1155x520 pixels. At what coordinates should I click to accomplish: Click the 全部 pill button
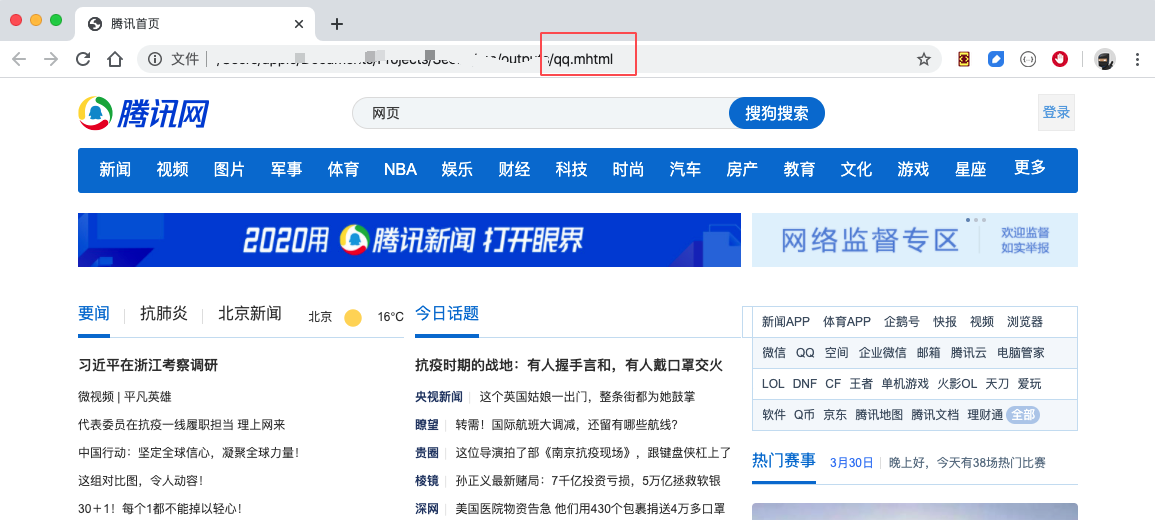(1023, 415)
